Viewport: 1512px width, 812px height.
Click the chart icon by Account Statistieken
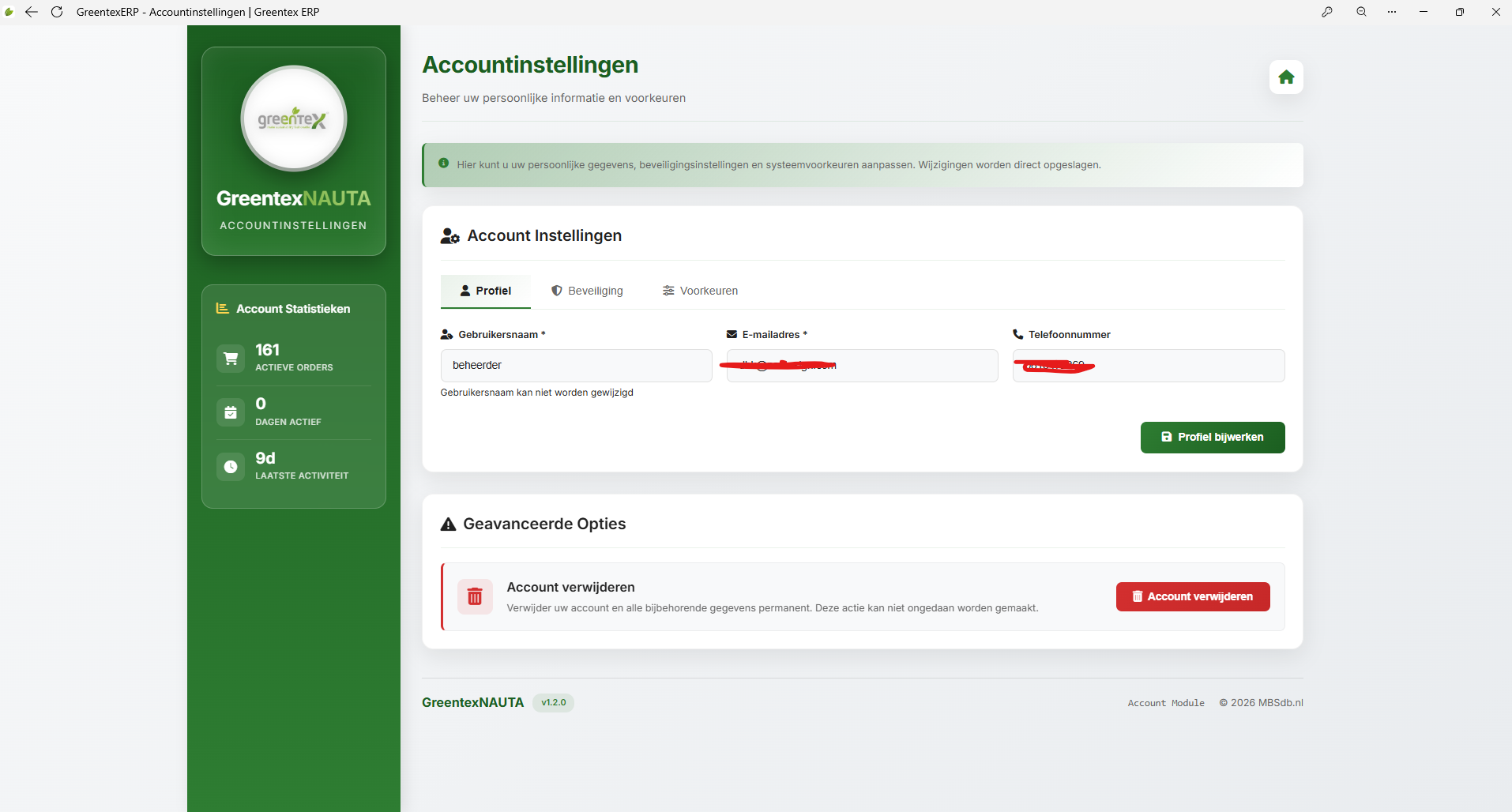coord(223,309)
